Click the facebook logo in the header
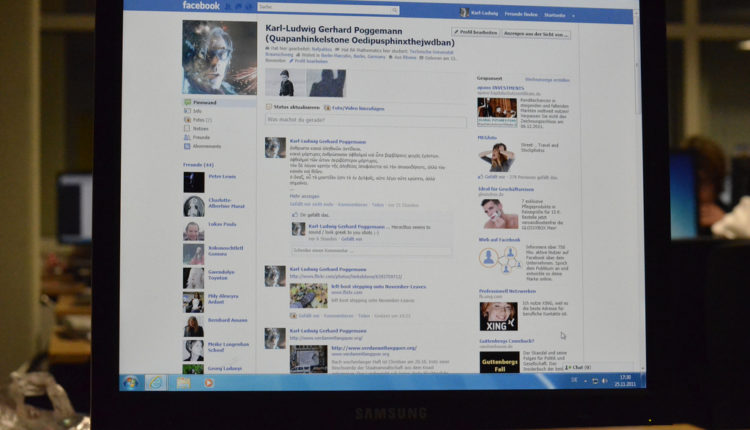This screenshot has width=750, height=430. 201,6
